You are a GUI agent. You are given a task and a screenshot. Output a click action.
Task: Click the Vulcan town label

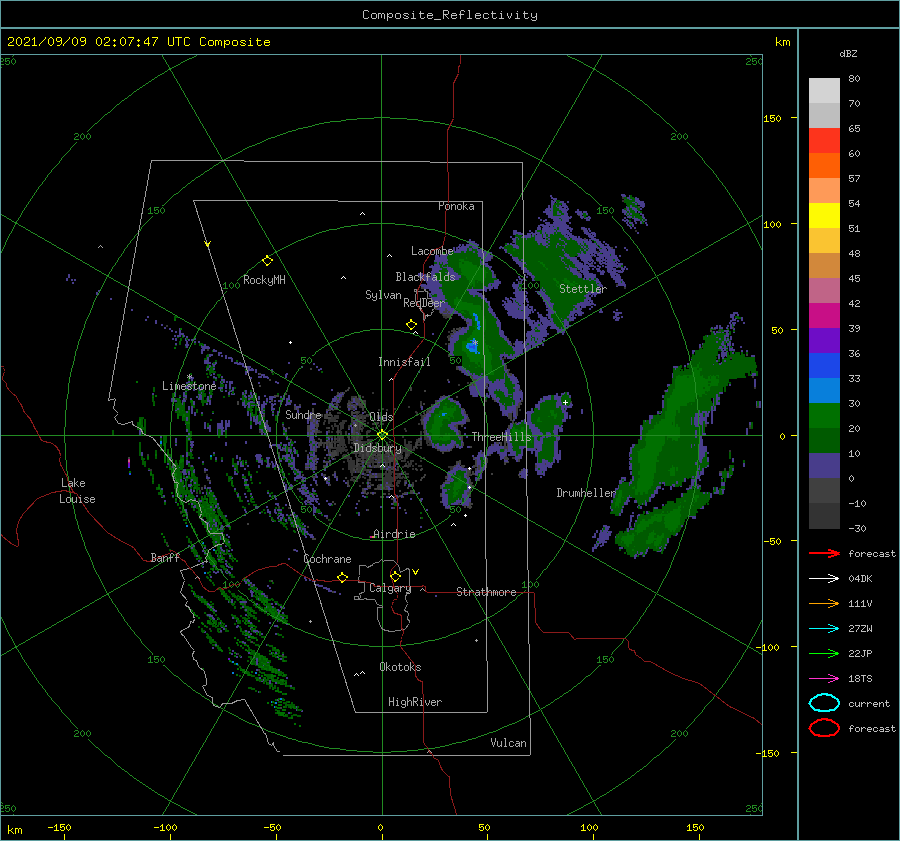509,743
